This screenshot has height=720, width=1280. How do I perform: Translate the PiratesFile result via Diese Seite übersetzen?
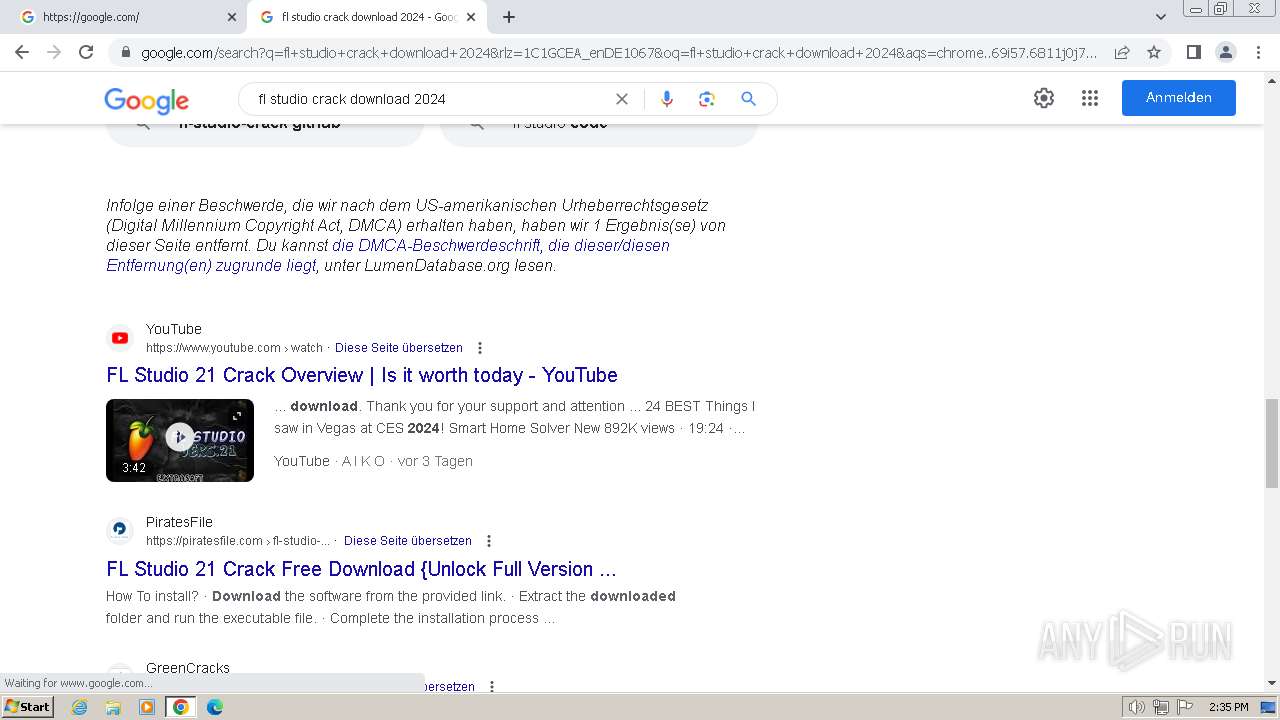(x=408, y=541)
